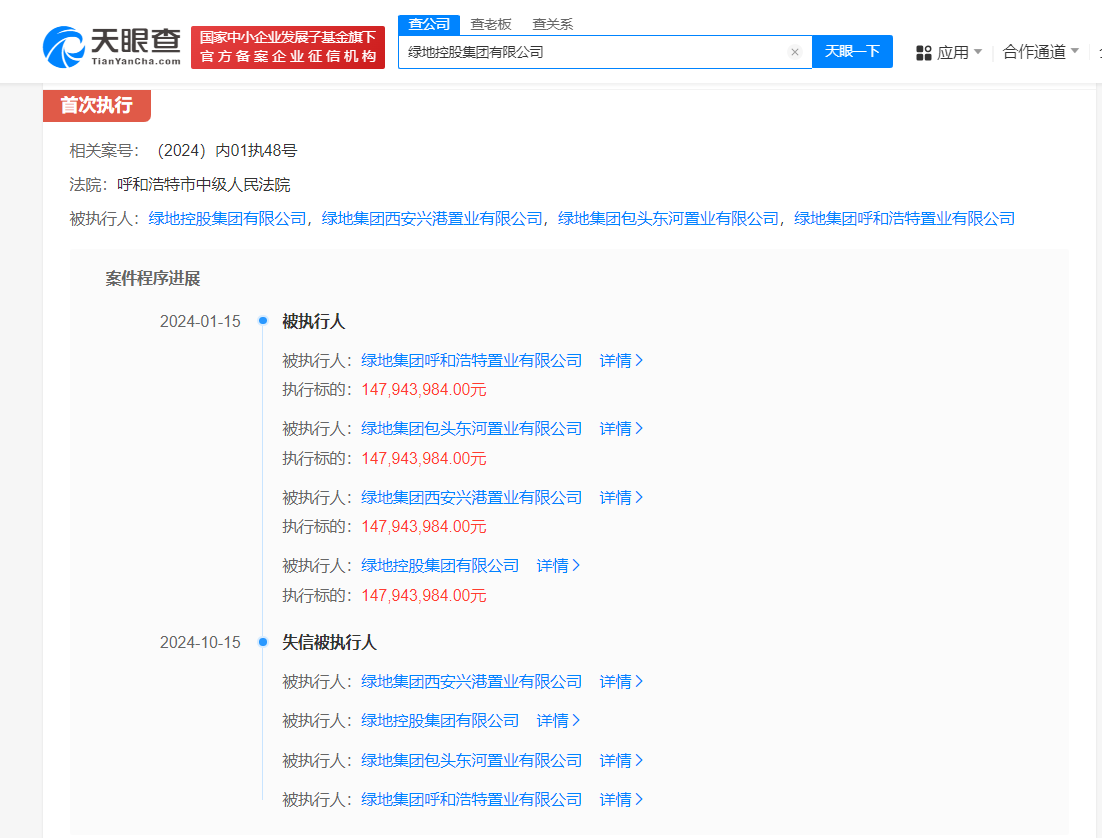Click the 2024-01-15 timeline dot
Image resolution: width=1102 pixels, height=838 pixels.
click(263, 321)
